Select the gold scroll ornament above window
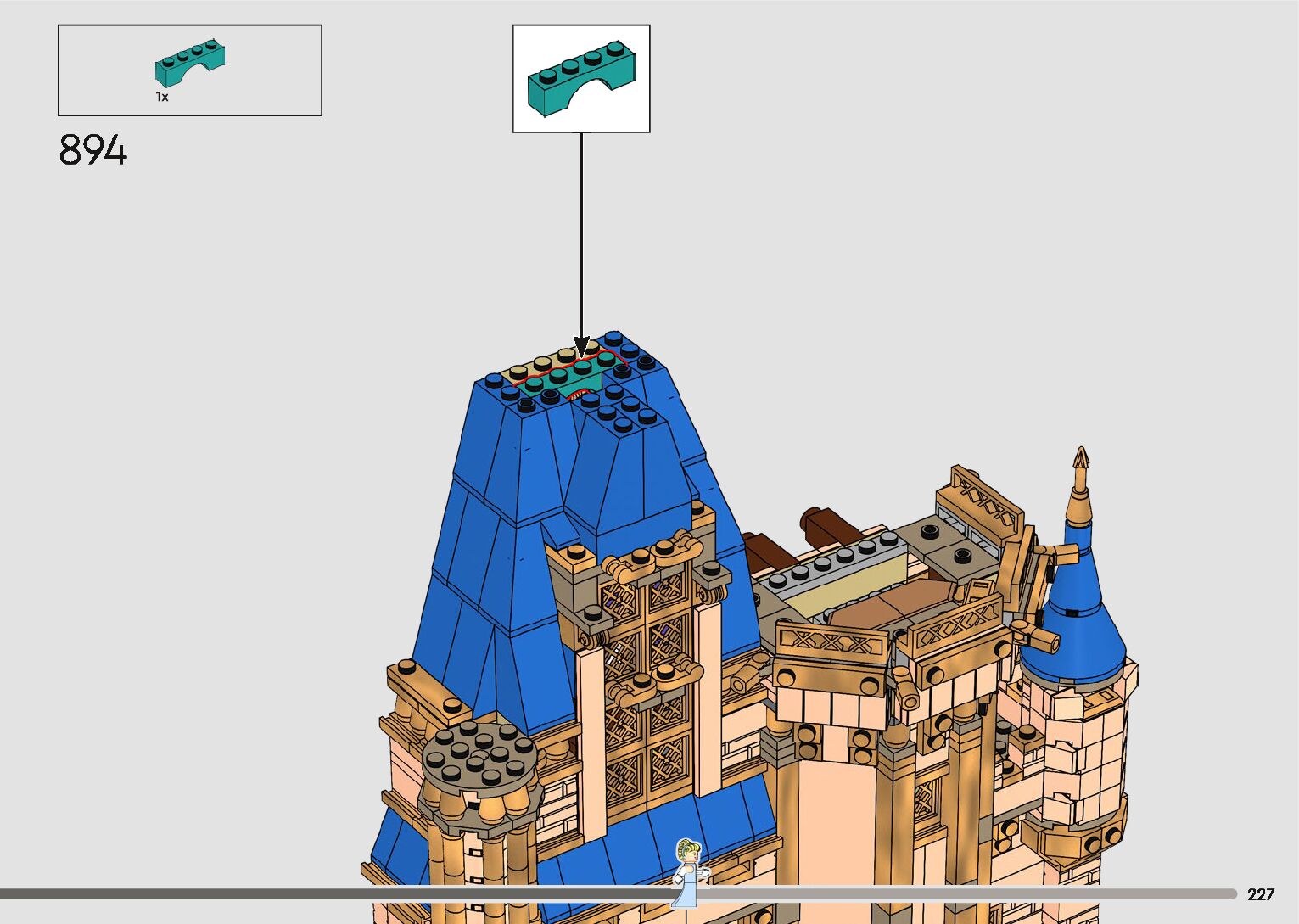Screen dimensions: 1299x924 pos(653,552)
